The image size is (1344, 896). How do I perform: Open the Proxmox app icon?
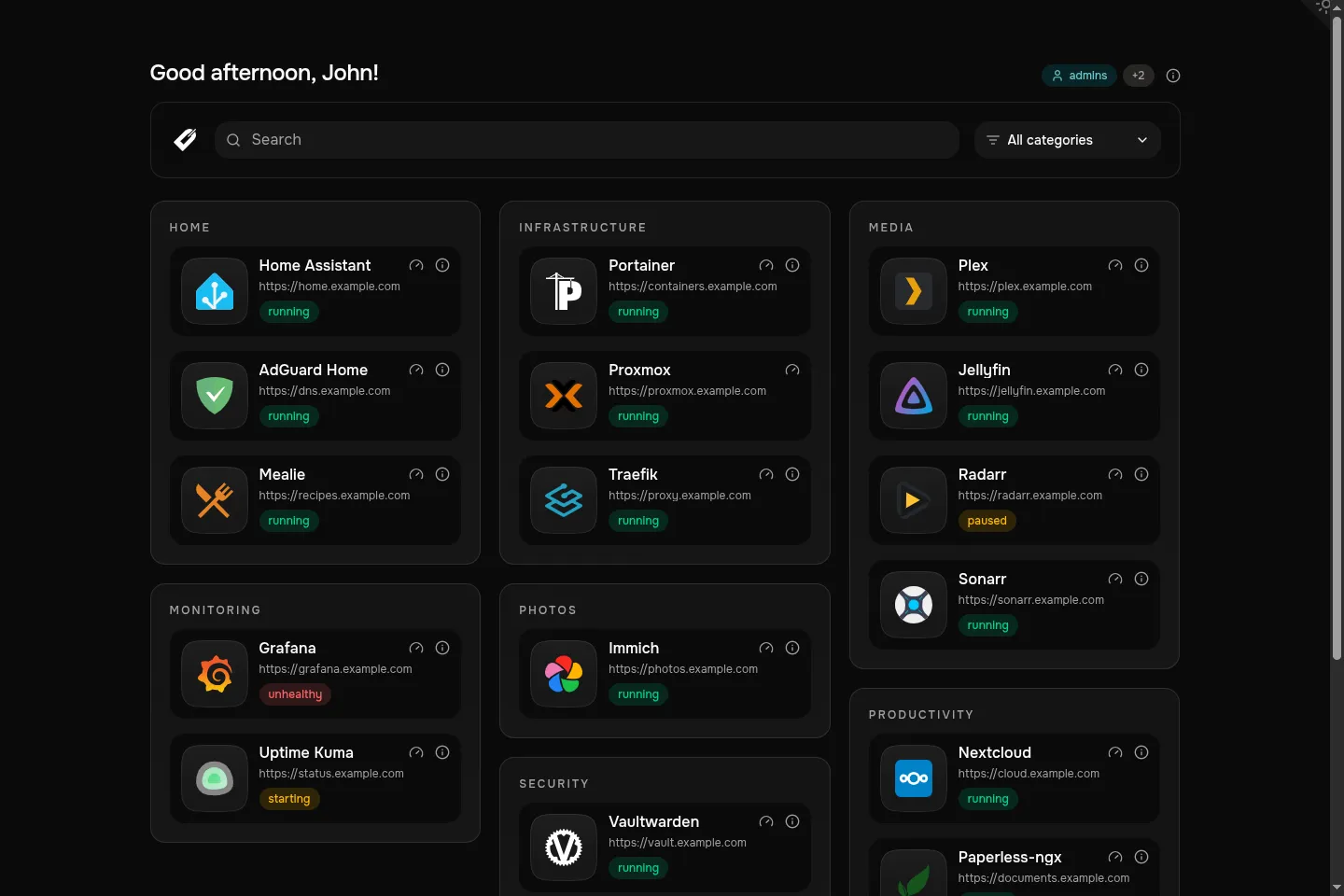point(564,396)
